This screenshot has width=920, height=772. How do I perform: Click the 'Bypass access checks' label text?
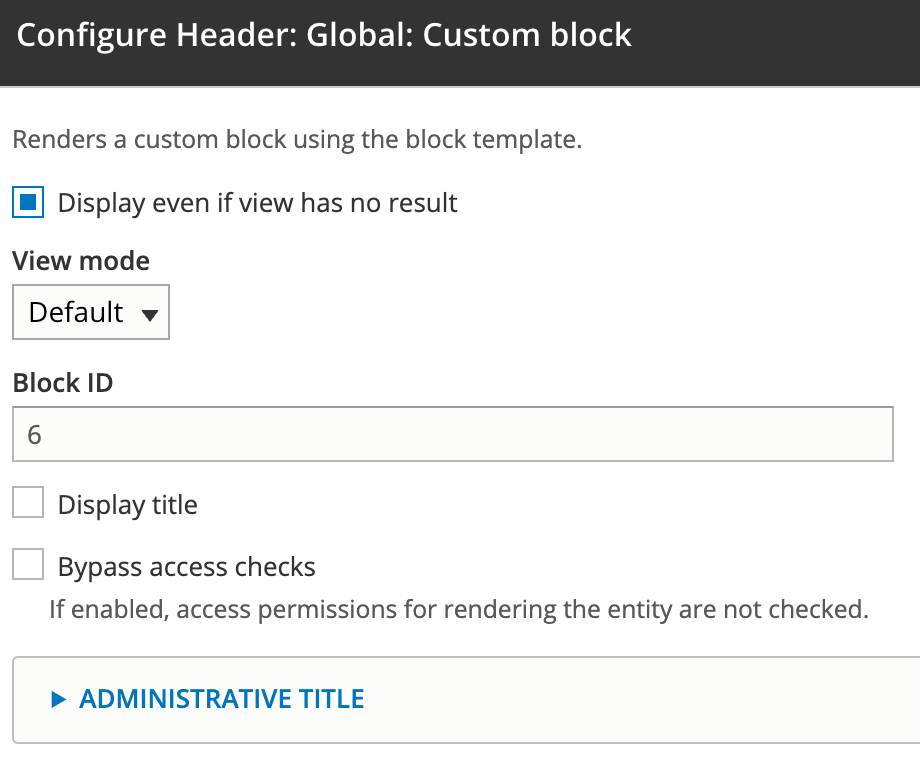click(x=186, y=567)
